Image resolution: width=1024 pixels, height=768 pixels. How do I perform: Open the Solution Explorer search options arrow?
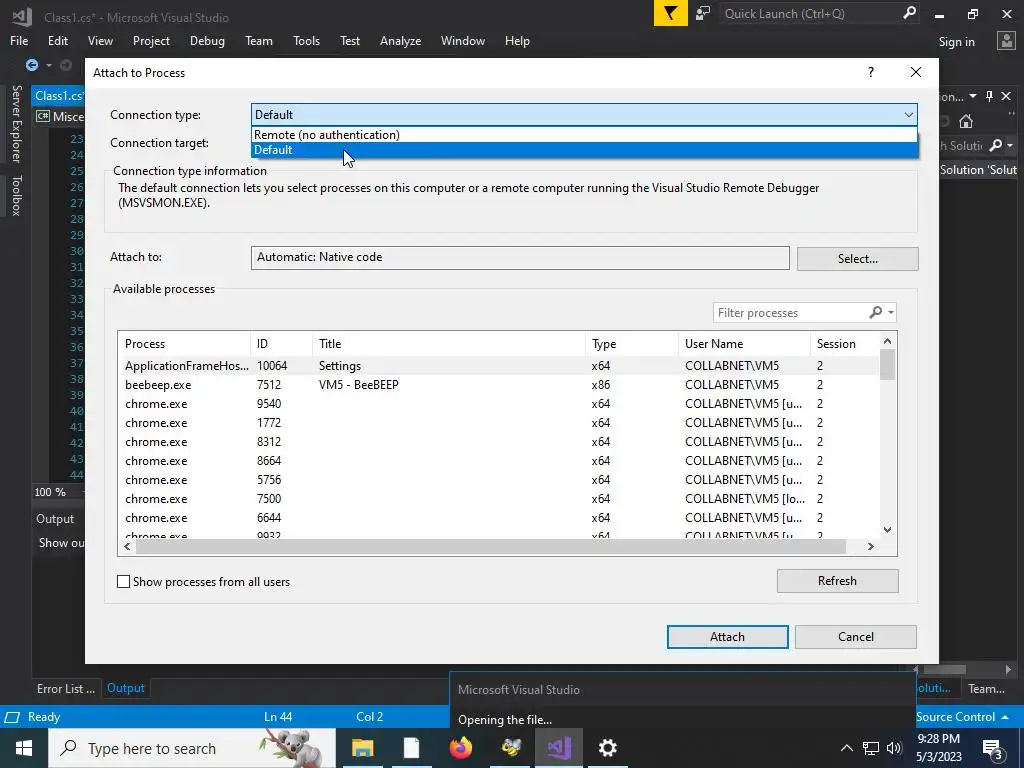pyautogui.click(x=1010, y=145)
